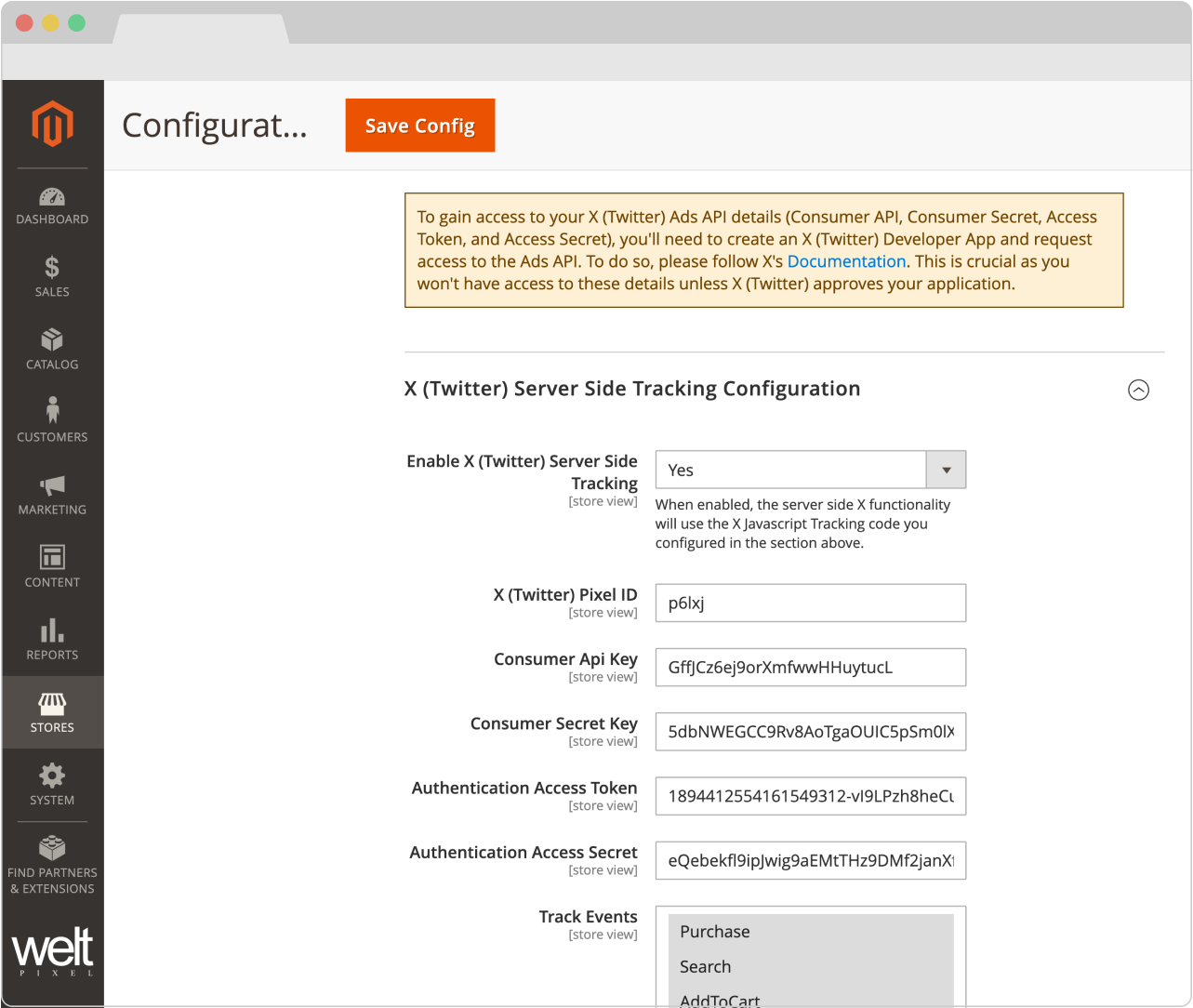1193x1008 pixels.
Task: Click the WeltPixel logo
Action: [x=52, y=948]
